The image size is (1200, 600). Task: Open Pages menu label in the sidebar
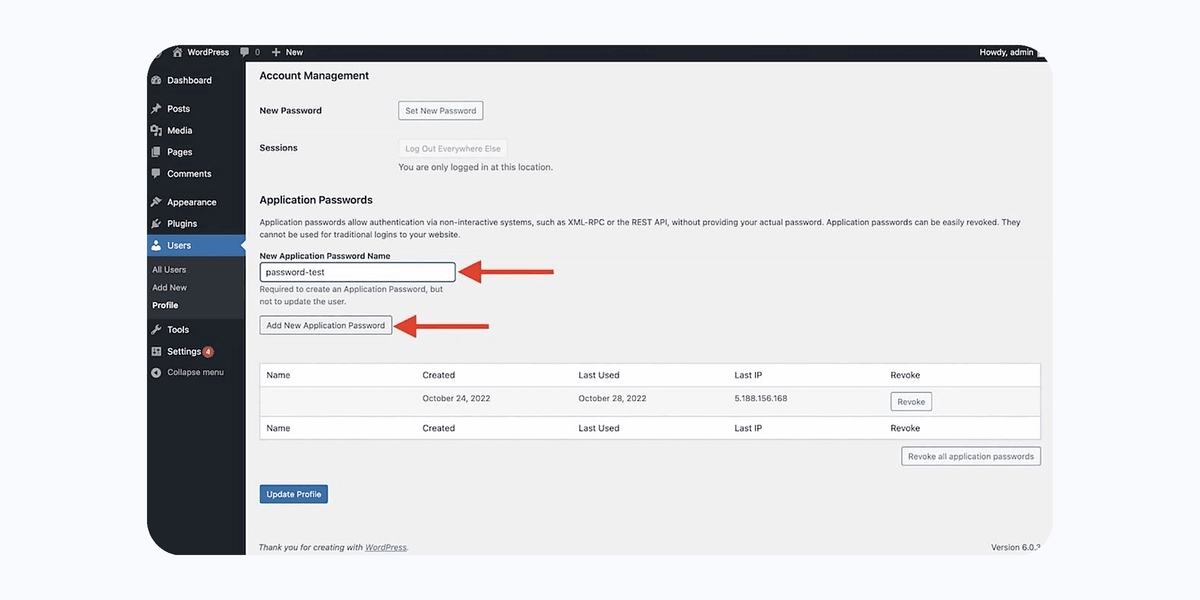[x=180, y=152]
